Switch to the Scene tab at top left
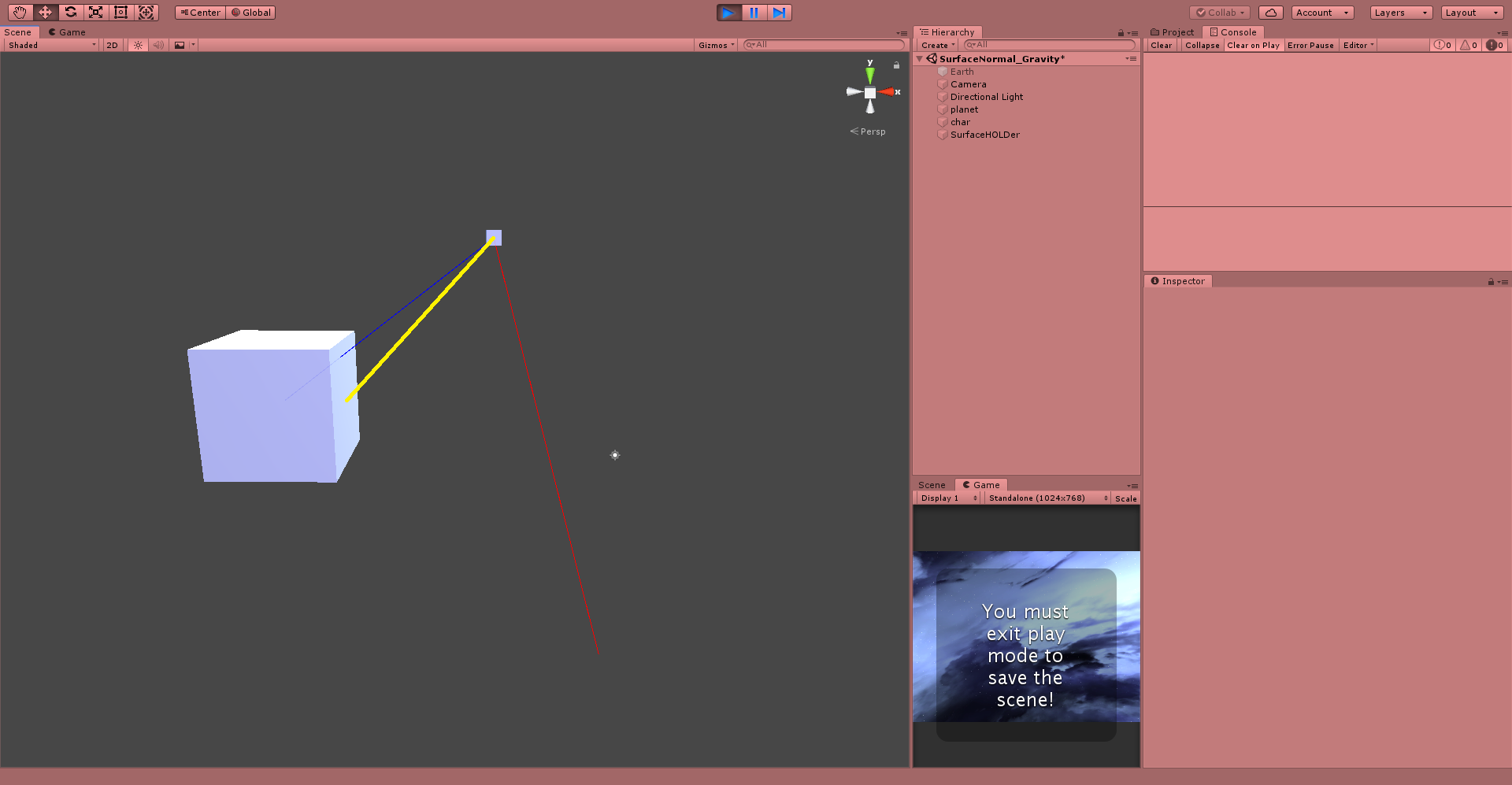 pos(18,32)
